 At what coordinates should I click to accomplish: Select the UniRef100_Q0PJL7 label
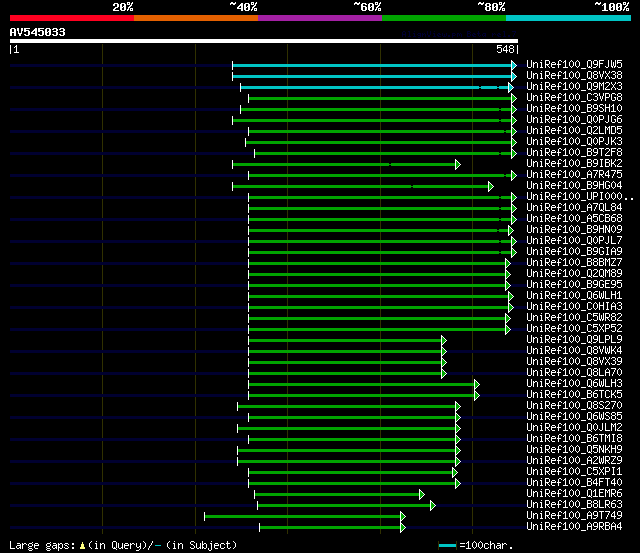pyautogui.click(x=574, y=240)
